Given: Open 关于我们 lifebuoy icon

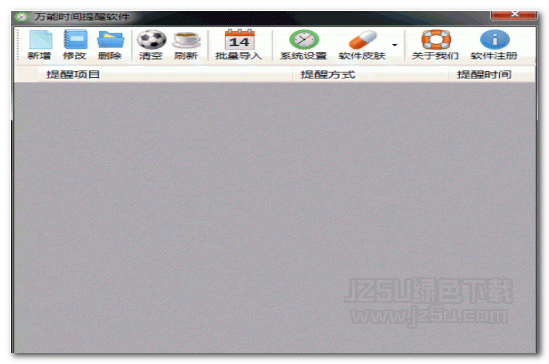Looking at the screenshot, I should click(436, 39).
